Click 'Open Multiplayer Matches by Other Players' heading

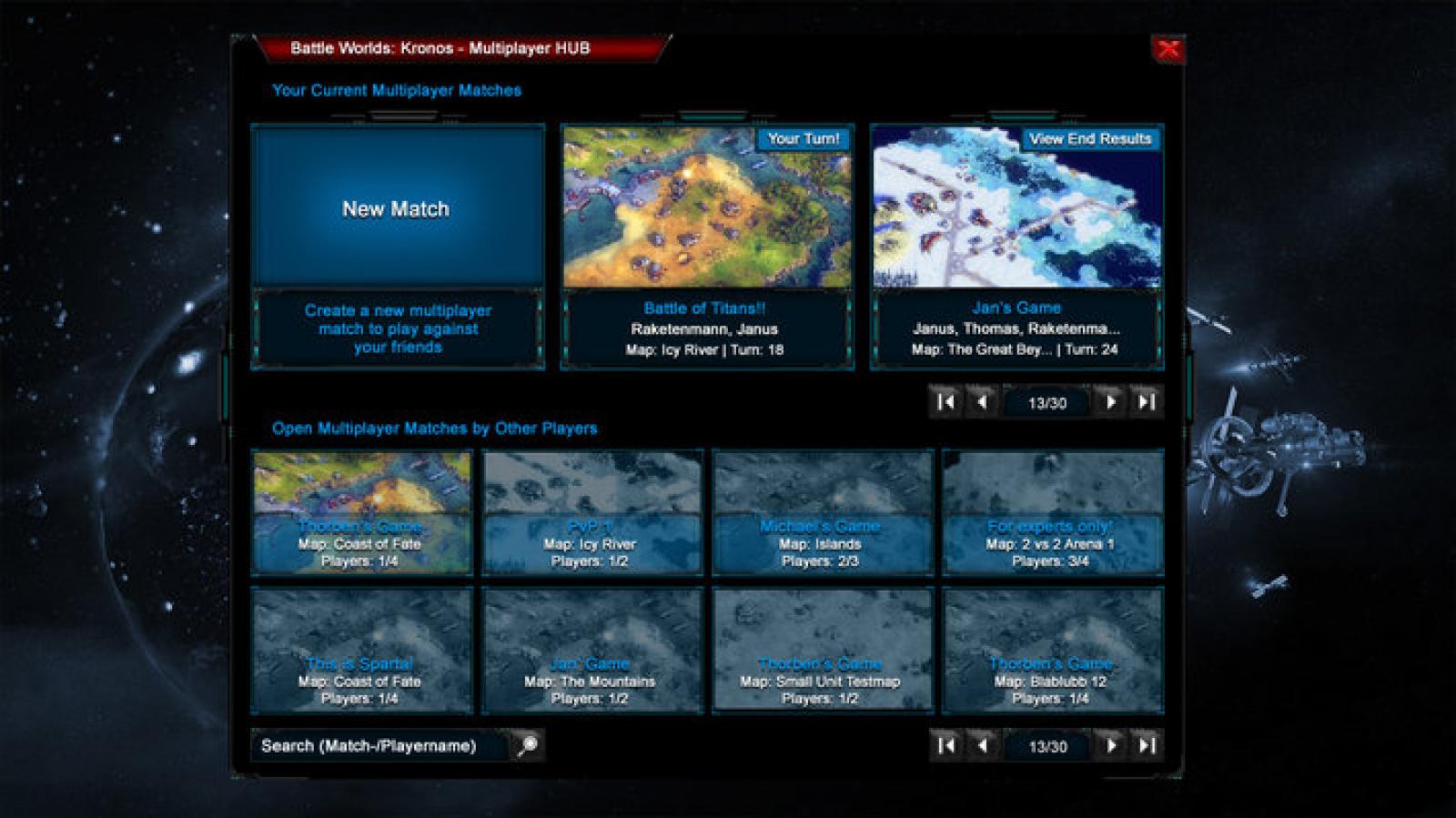click(435, 429)
